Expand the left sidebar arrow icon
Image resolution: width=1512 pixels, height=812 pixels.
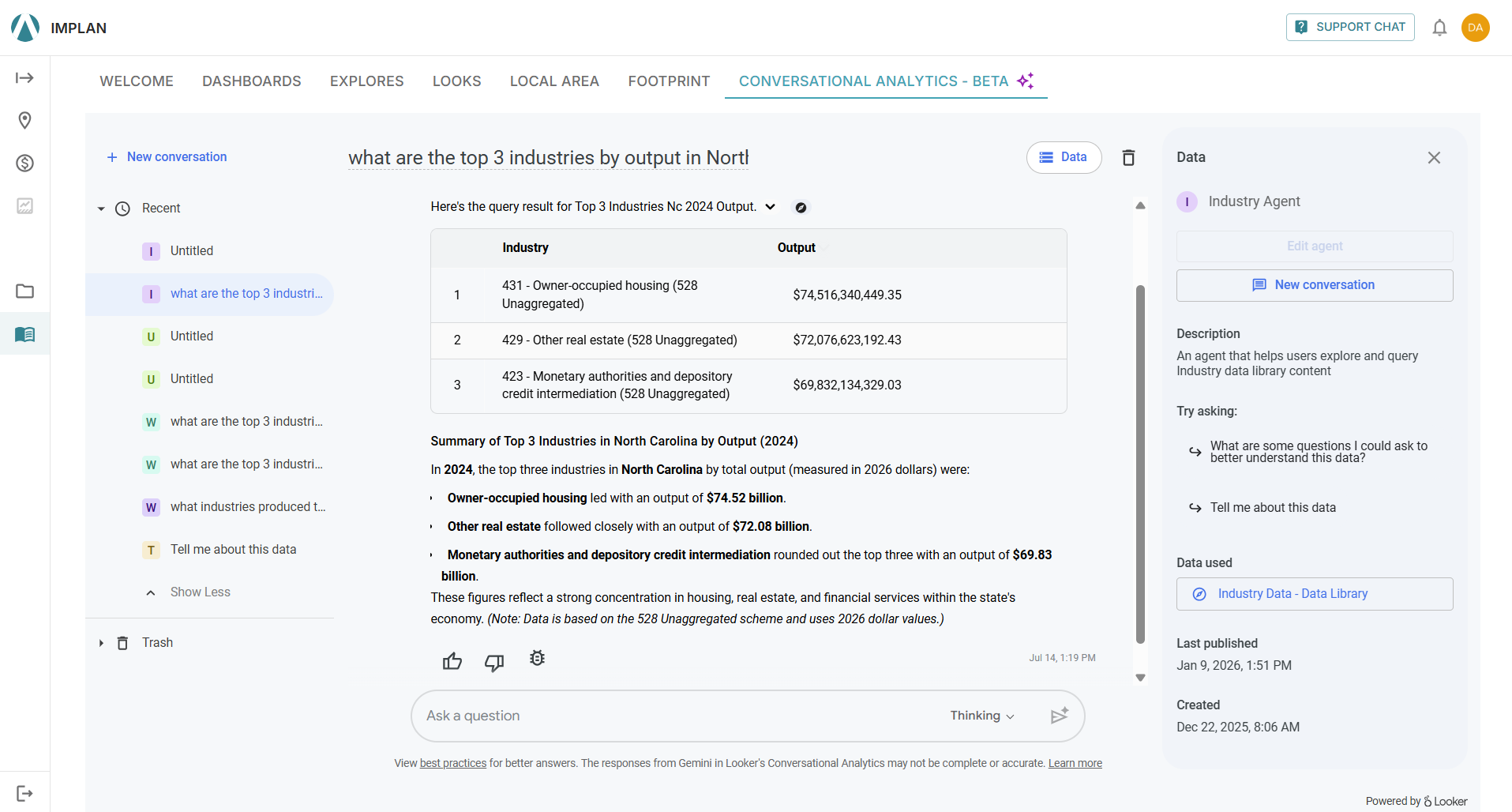click(x=24, y=77)
